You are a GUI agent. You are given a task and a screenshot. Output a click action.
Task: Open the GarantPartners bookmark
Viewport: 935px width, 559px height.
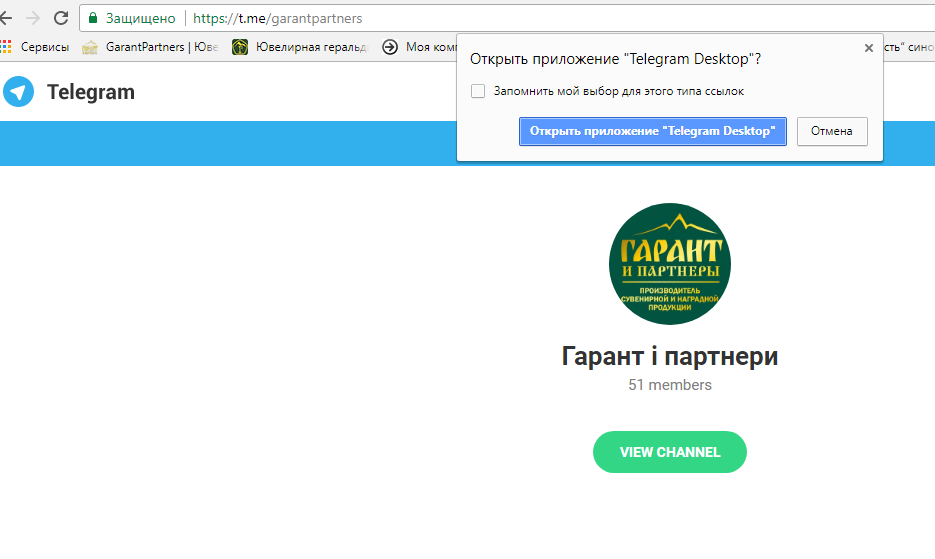click(150, 47)
